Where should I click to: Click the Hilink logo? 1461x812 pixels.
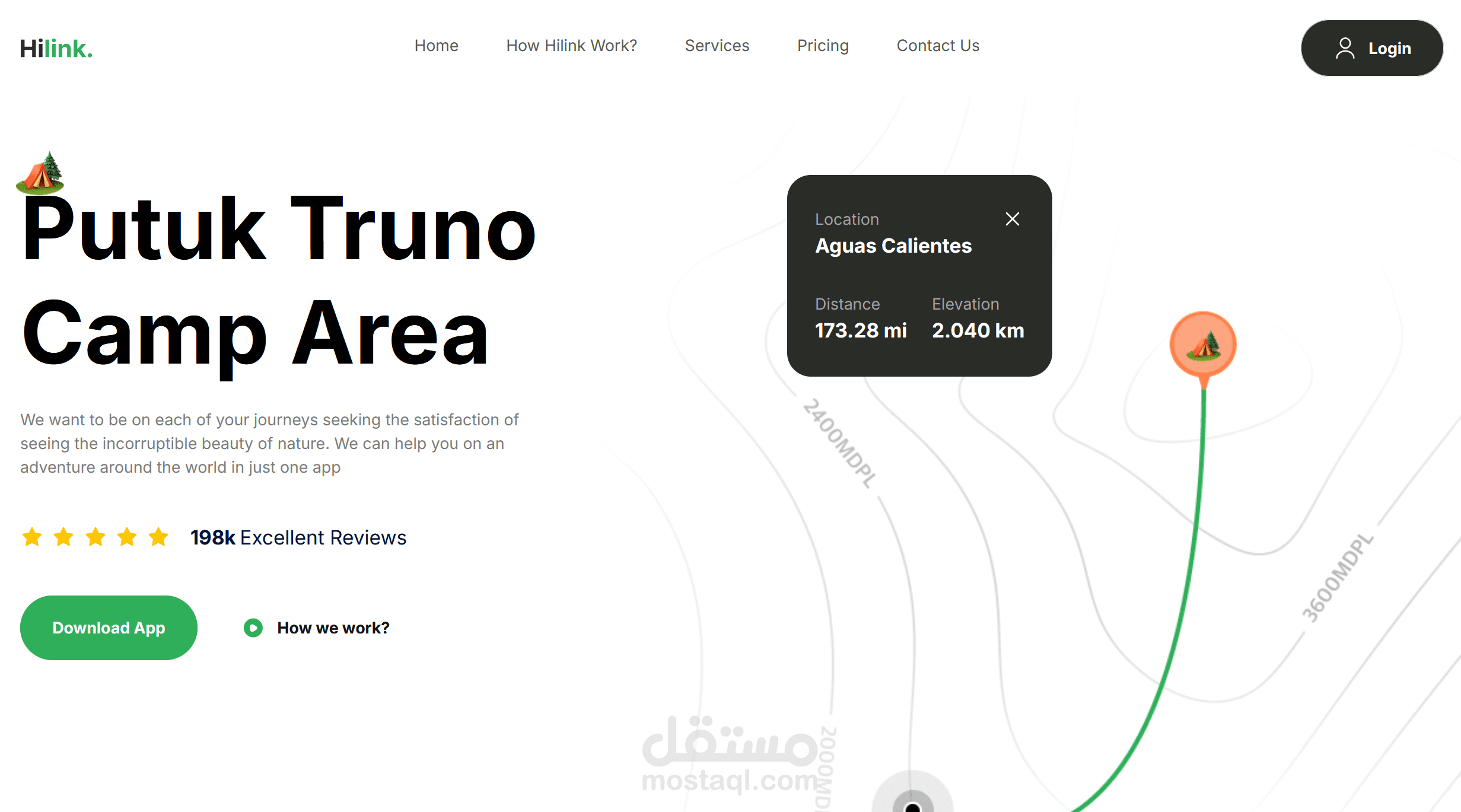pyautogui.click(x=56, y=49)
